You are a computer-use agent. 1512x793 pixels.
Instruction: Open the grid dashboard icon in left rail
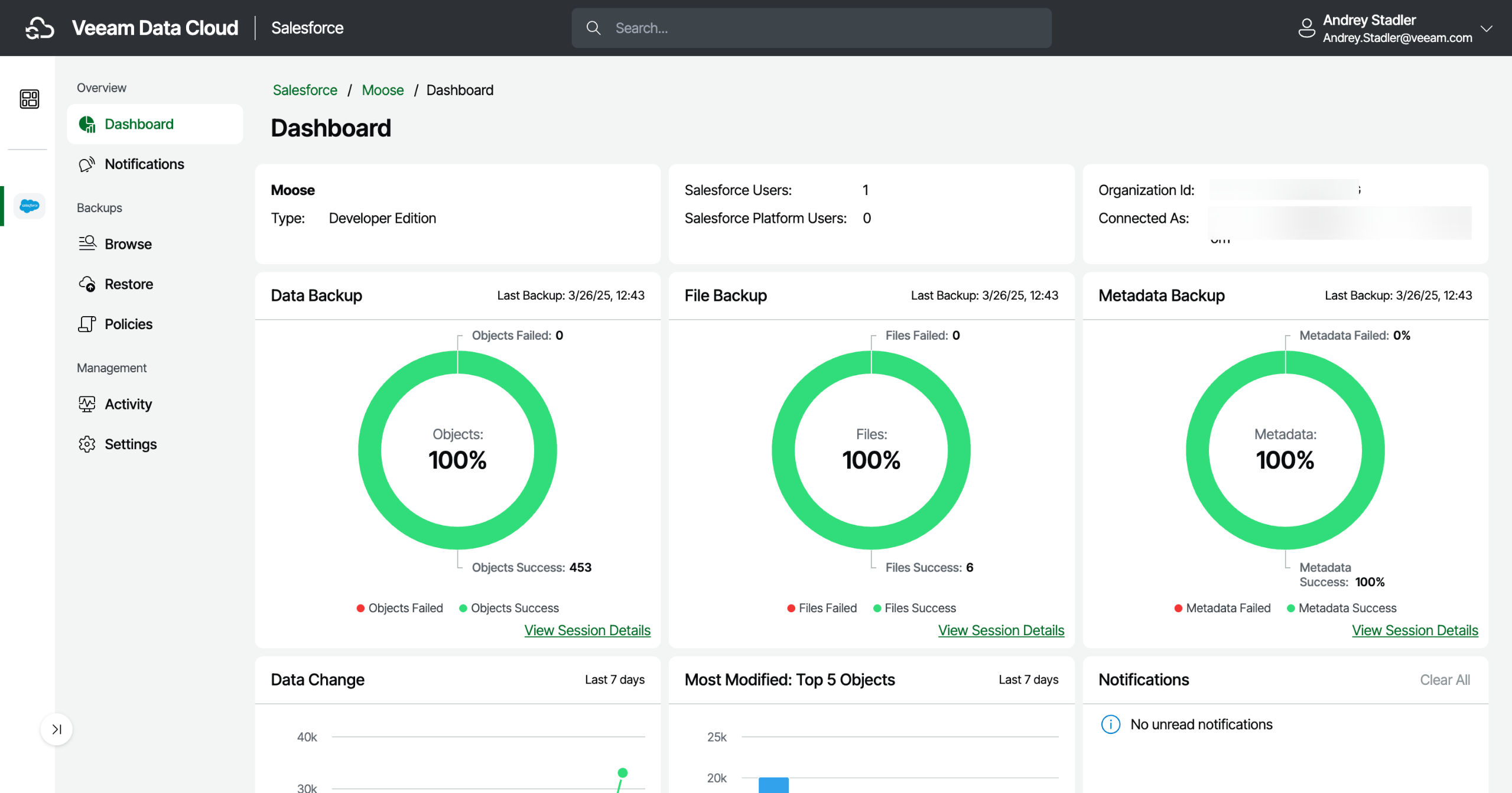point(29,99)
